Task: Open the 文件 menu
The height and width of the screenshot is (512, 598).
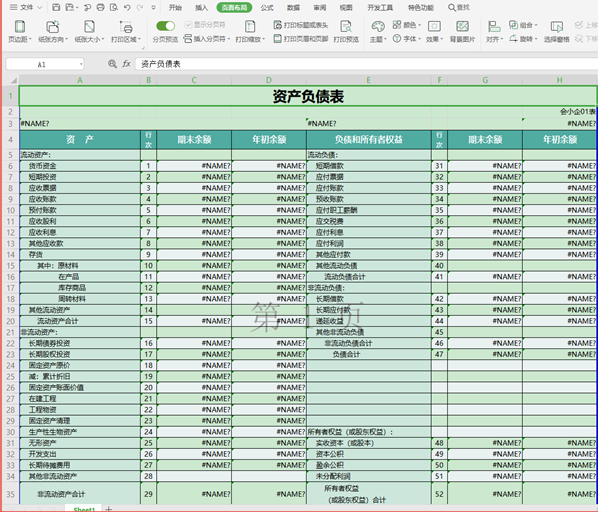Action: (25, 7)
